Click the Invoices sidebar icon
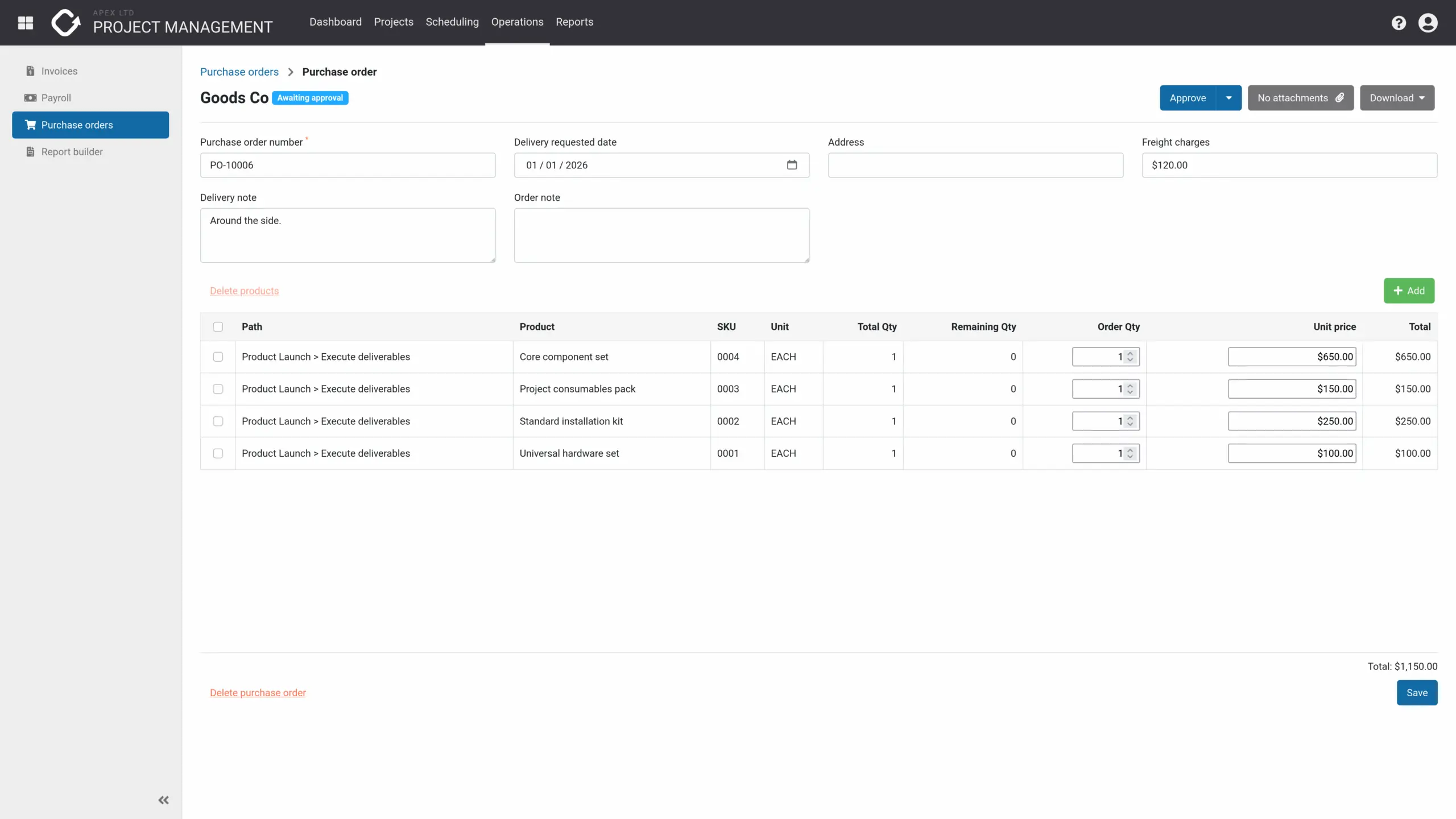Screen dimensions: 1456x819 [x=30, y=71]
